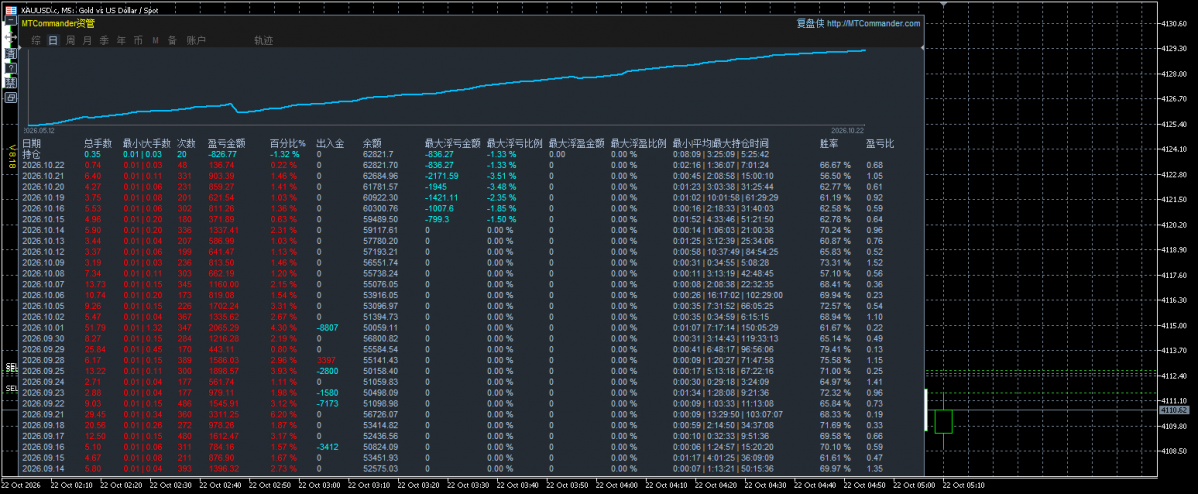This screenshot has height=494, width=1198.
Task: Click the 3311.25 profit value
Action: (223, 414)
